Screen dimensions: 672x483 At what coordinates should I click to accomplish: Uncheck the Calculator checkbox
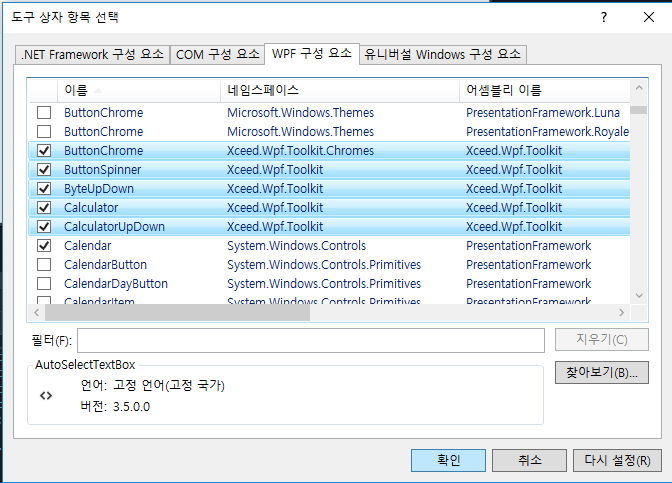point(44,207)
